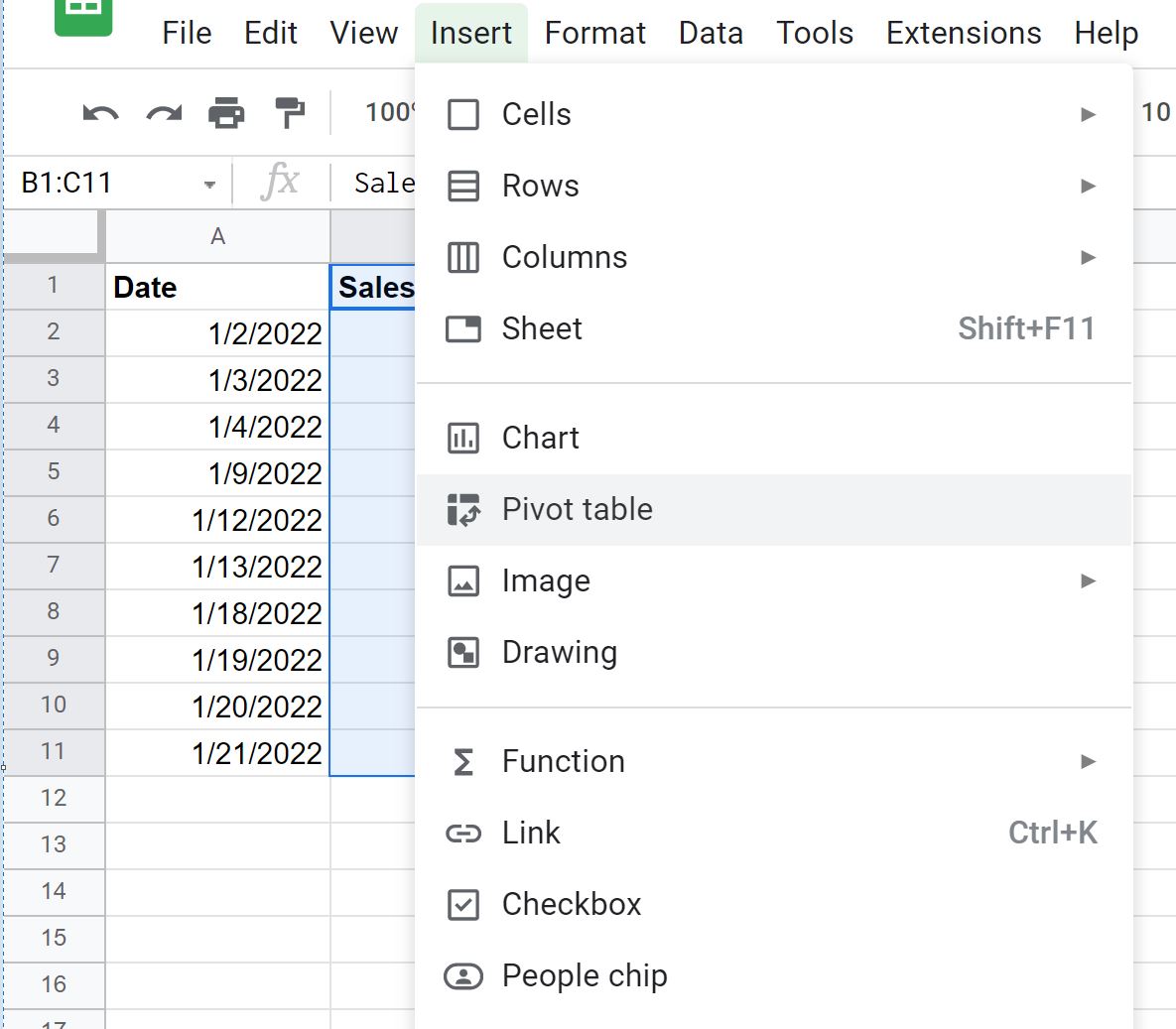Select row 12 header
The height and width of the screenshot is (1029, 1176).
tap(54, 798)
